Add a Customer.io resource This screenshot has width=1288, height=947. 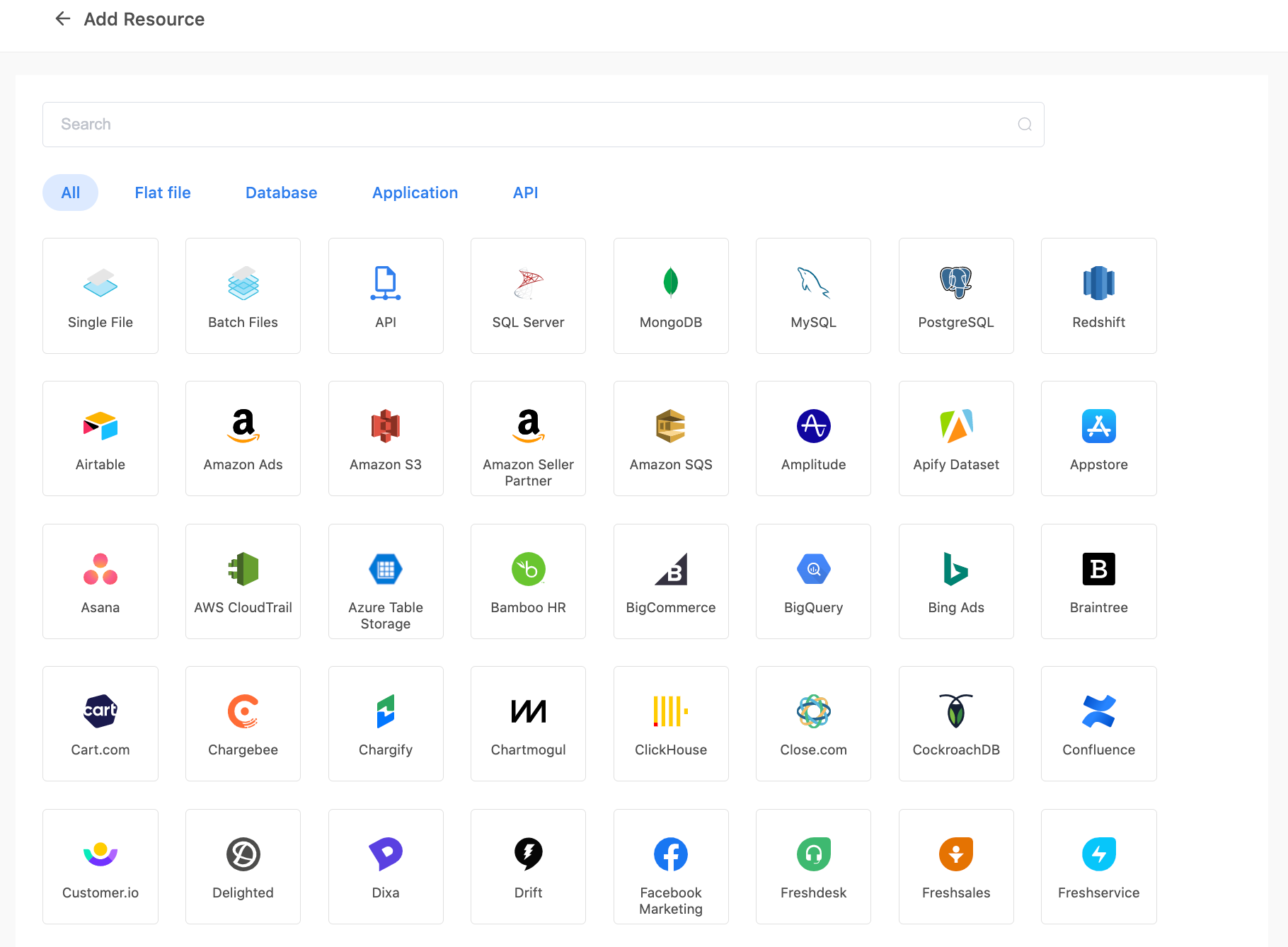(100, 867)
